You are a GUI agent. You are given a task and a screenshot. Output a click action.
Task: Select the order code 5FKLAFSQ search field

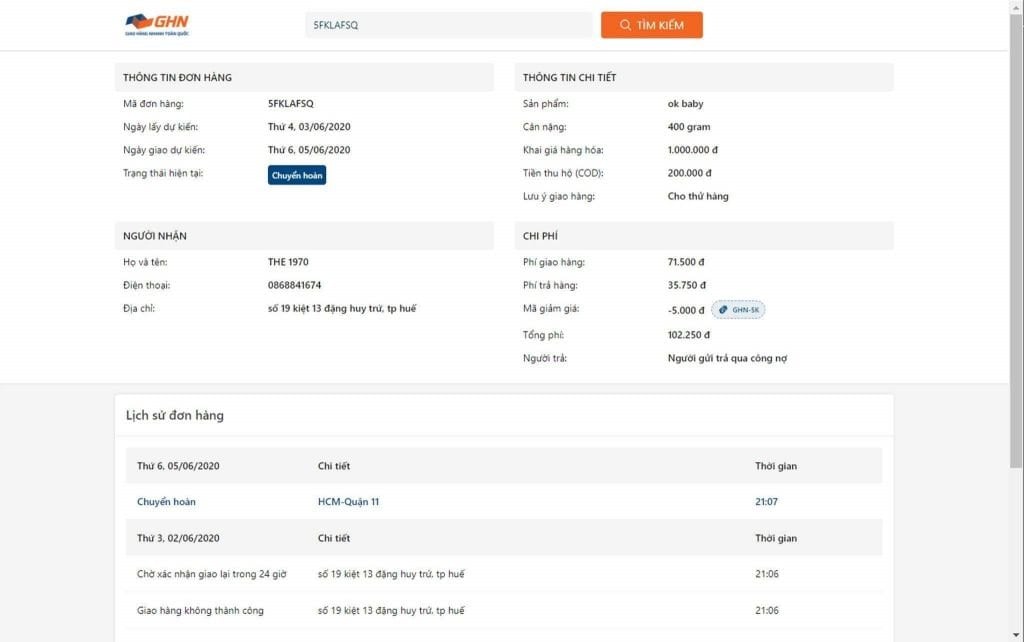pyautogui.click(x=448, y=25)
